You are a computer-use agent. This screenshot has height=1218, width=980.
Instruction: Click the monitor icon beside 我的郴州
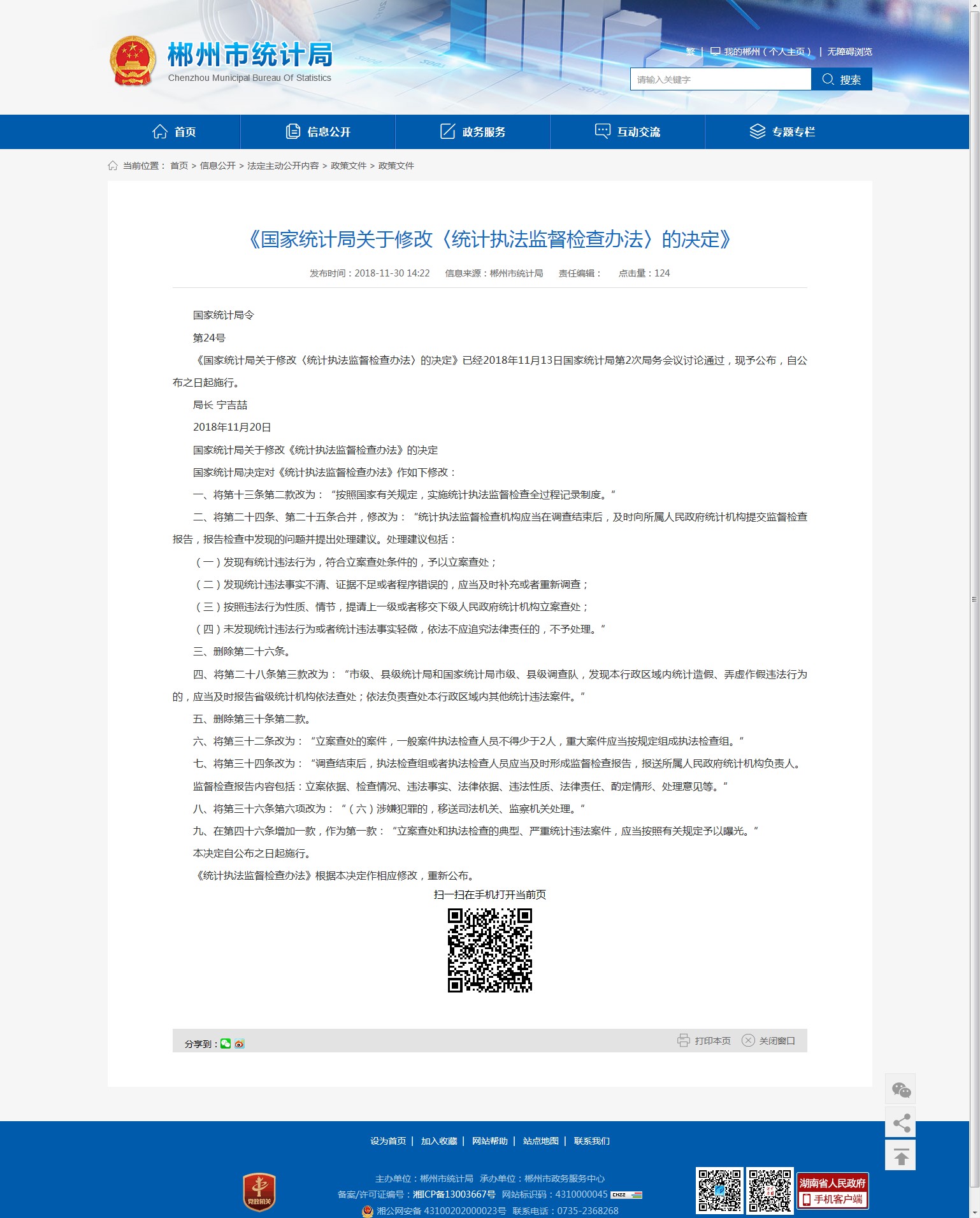(715, 52)
